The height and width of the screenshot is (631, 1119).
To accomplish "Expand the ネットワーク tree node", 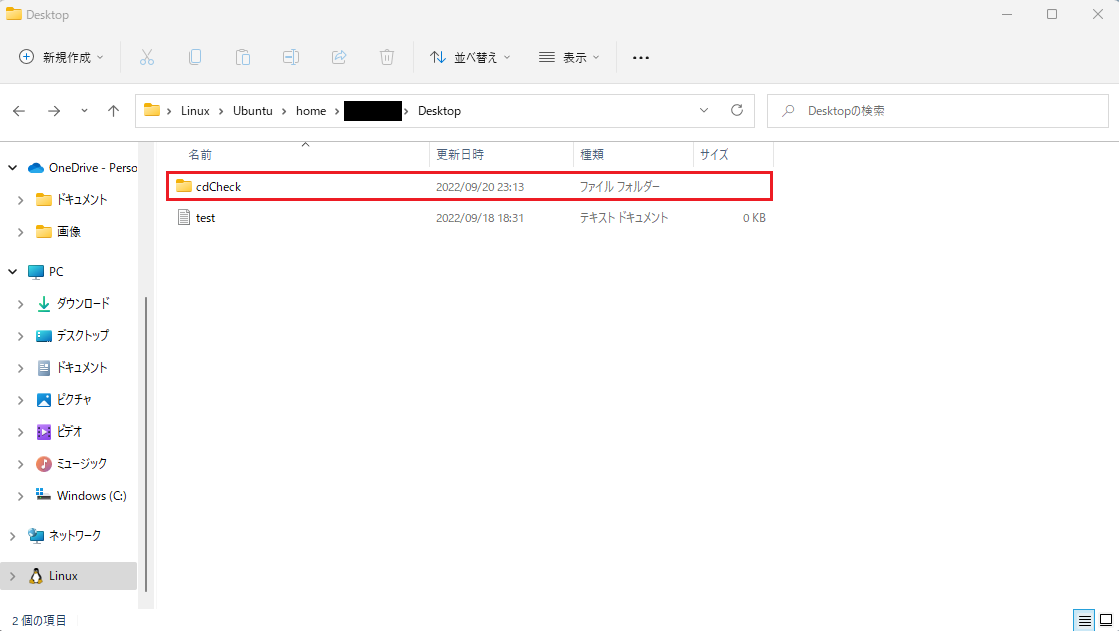I will (x=13, y=535).
